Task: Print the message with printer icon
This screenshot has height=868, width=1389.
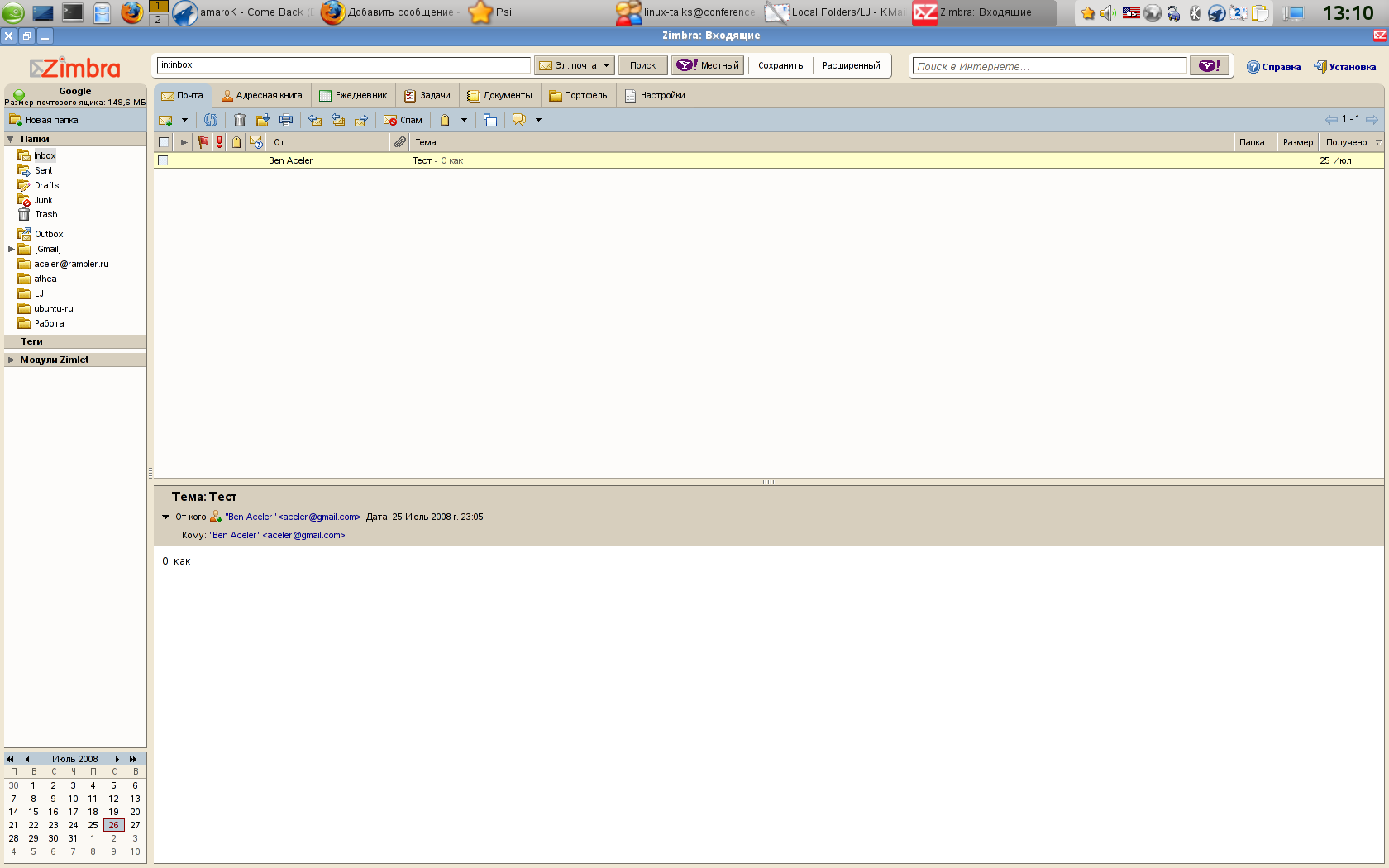Action: (x=286, y=120)
